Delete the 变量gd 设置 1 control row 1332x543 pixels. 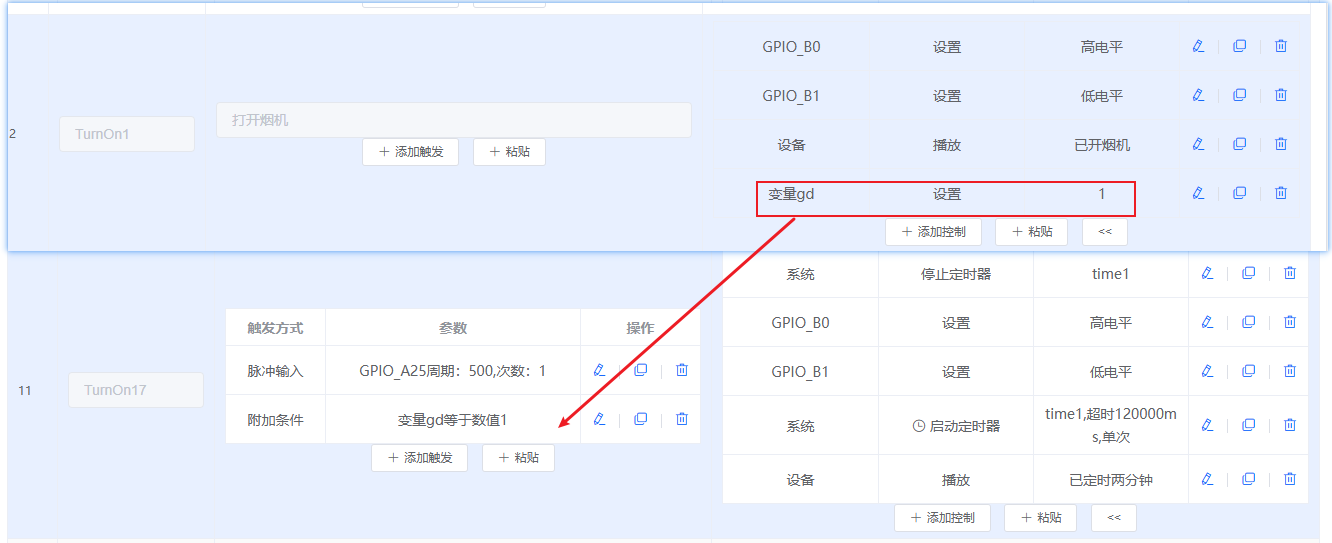(x=1281, y=193)
